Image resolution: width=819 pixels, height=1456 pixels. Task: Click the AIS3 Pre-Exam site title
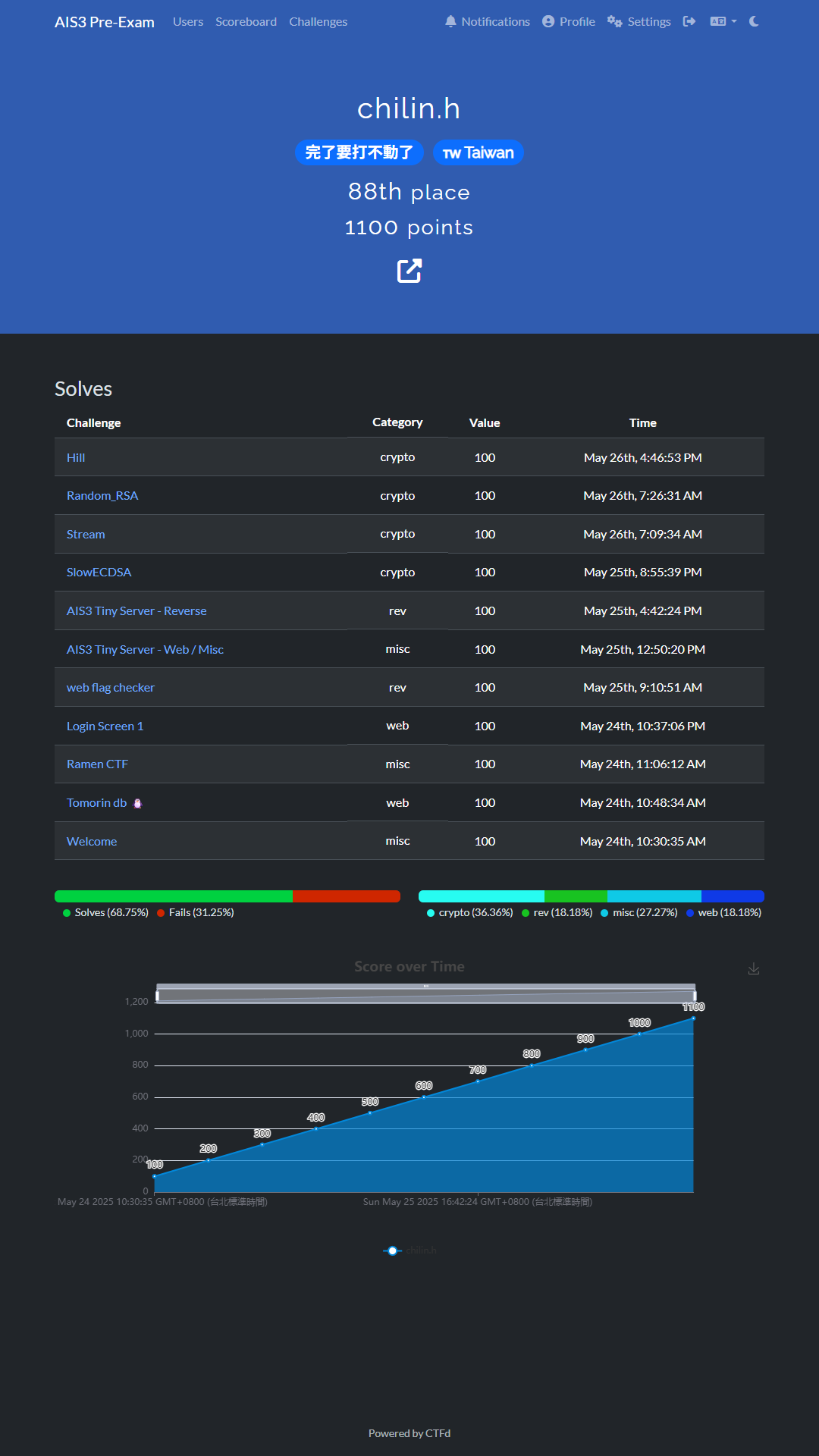(105, 22)
